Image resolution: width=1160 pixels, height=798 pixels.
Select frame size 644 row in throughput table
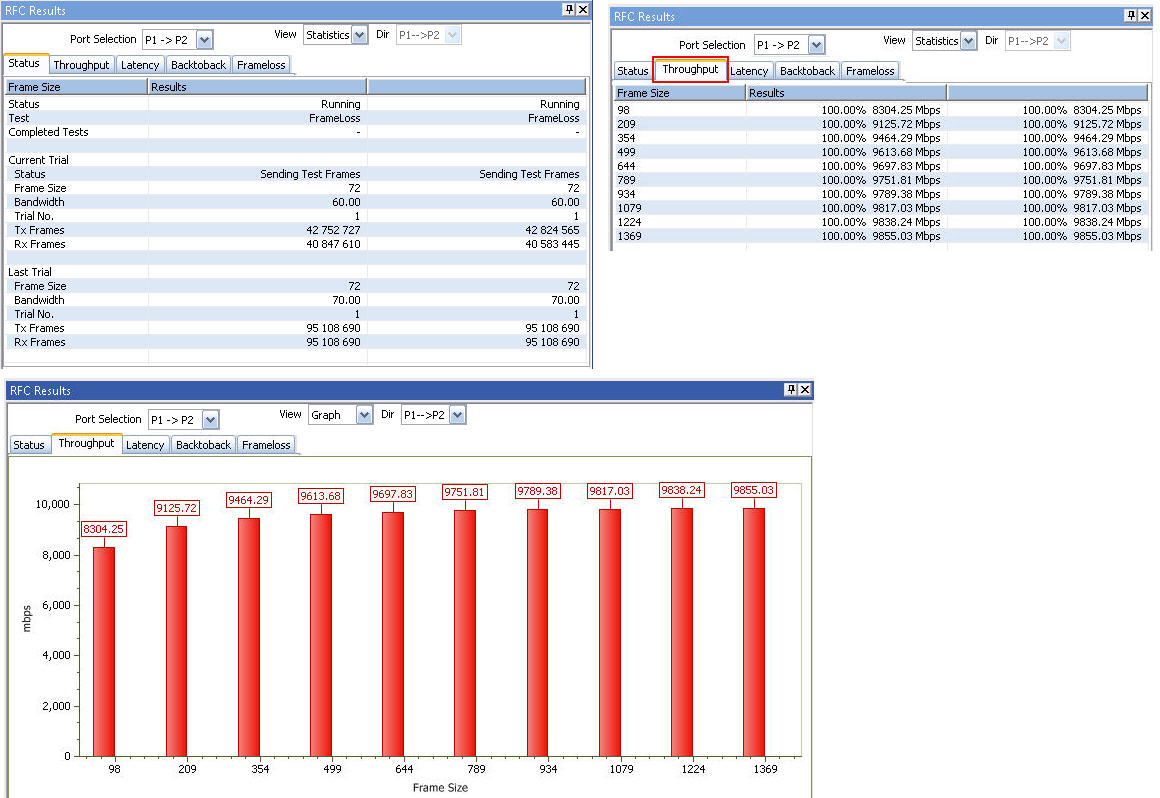click(x=880, y=166)
